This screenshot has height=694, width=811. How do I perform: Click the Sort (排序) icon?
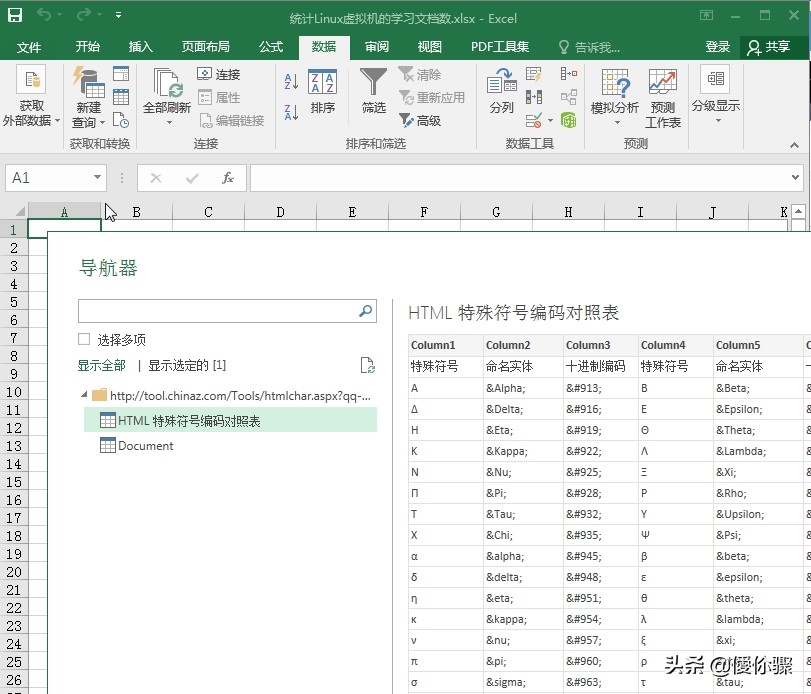(x=322, y=84)
